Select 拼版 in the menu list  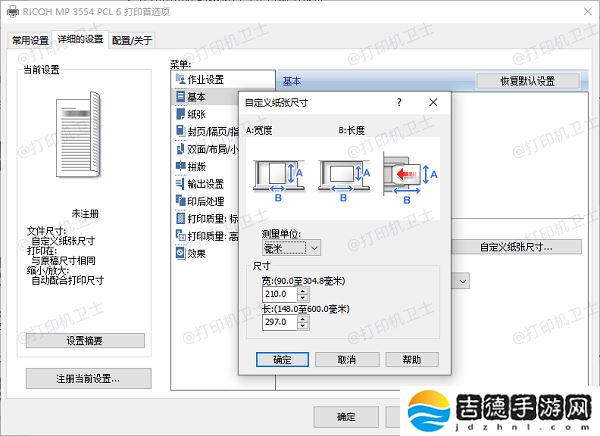click(x=197, y=167)
